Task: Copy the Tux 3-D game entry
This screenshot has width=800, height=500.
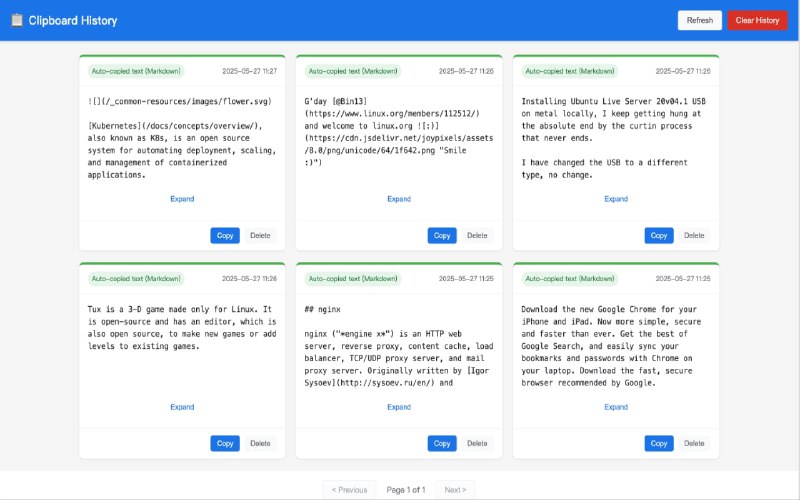Action: [225, 443]
